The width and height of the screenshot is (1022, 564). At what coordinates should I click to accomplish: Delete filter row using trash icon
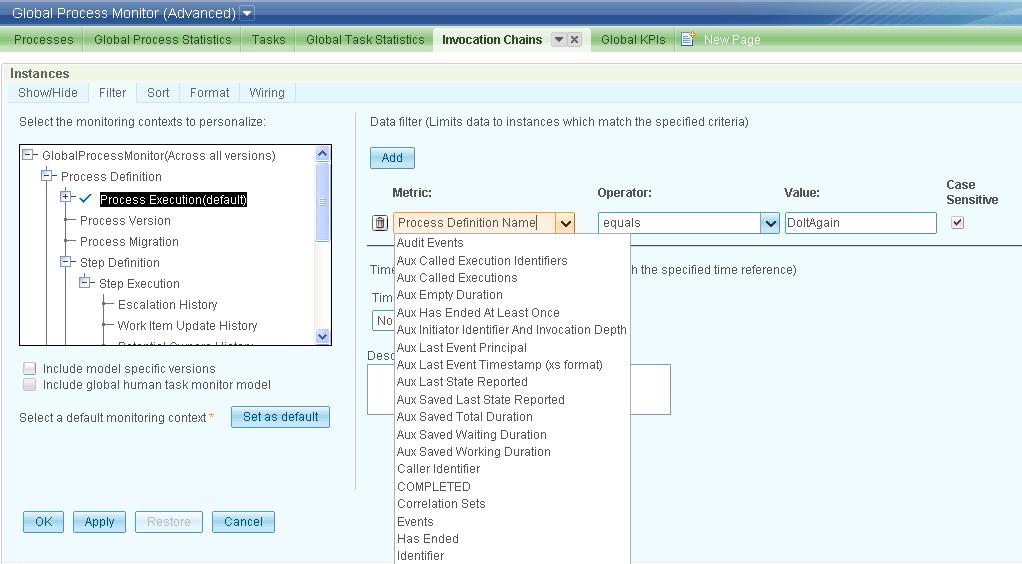pos(379,223)
